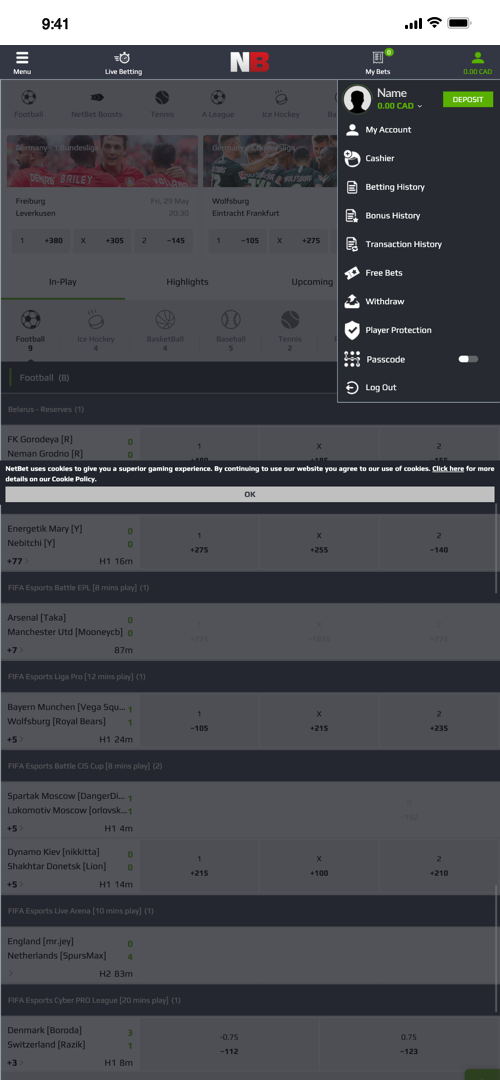Click the green DEPOSIT button
The image size is (500, 1080).
pyautogui.click(x=468, y=100)
